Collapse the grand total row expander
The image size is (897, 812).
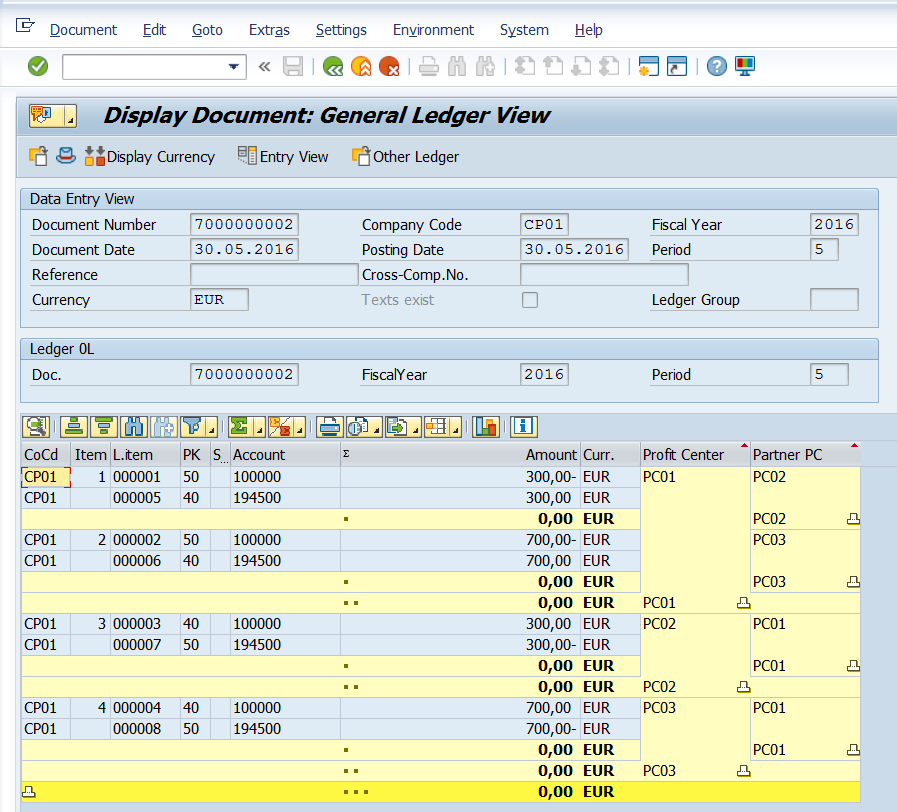[29, 792]
